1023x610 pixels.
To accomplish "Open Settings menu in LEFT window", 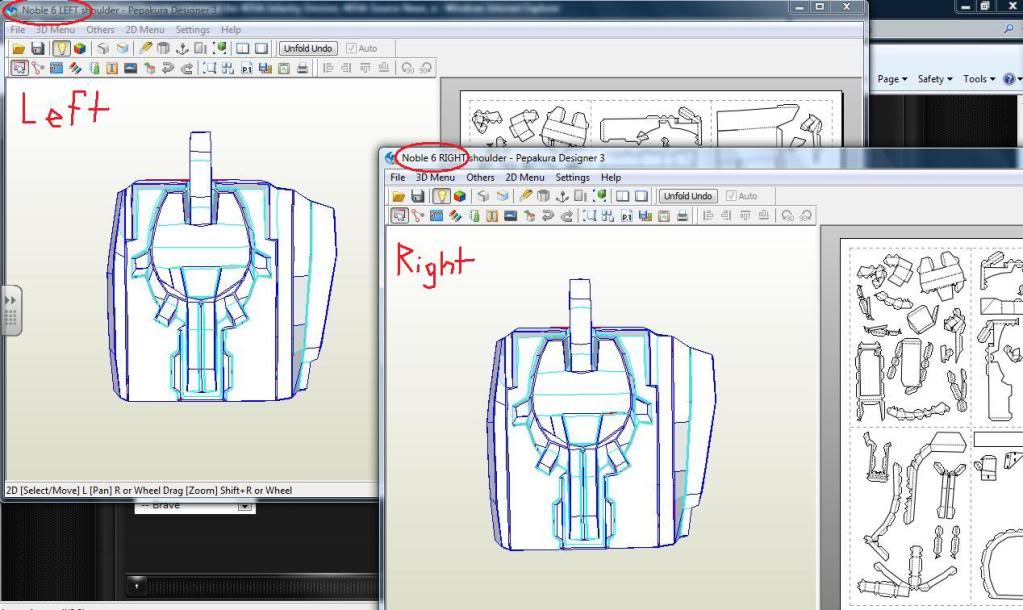I will 192,30.
